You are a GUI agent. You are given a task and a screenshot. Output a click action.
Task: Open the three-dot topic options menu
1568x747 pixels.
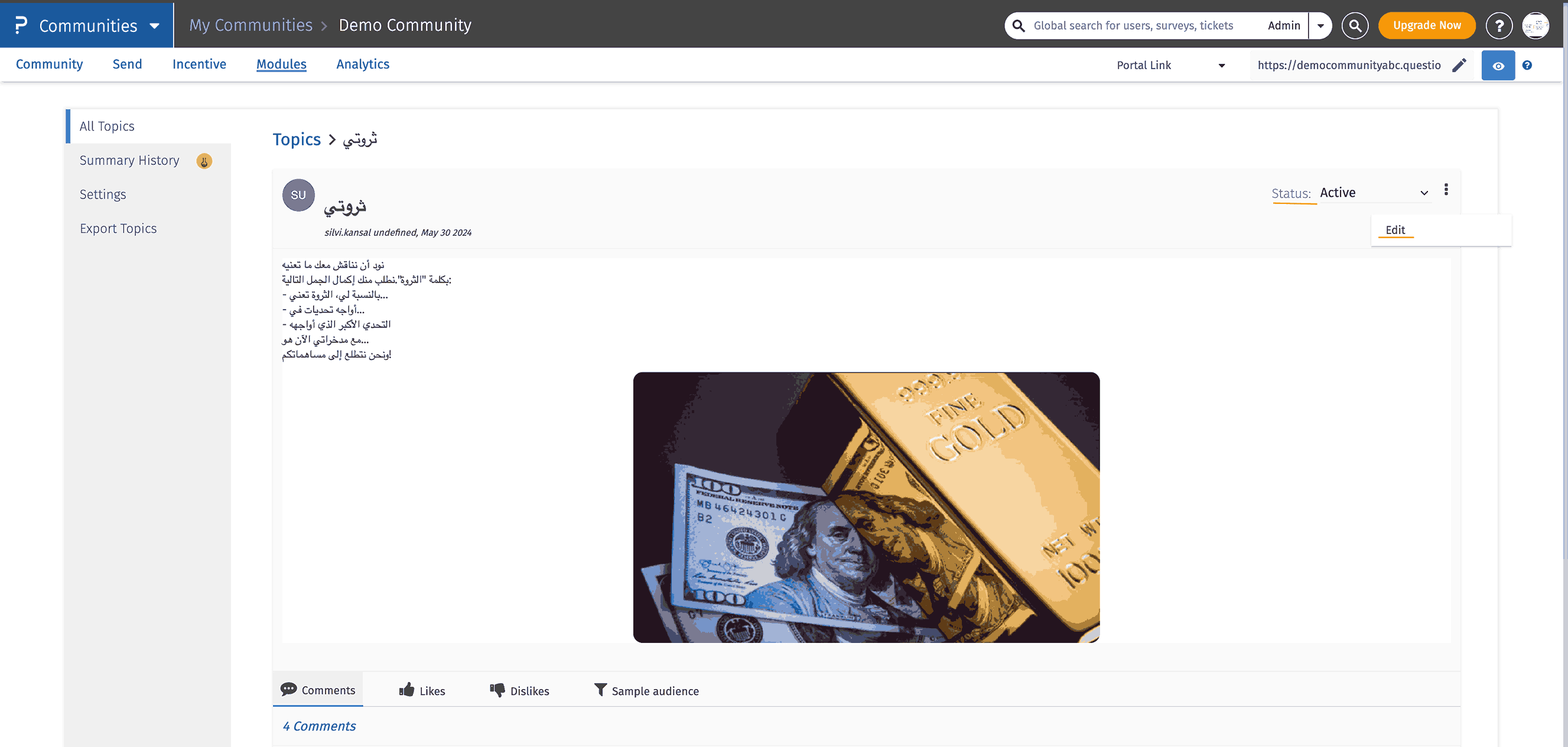point(1446,190)
